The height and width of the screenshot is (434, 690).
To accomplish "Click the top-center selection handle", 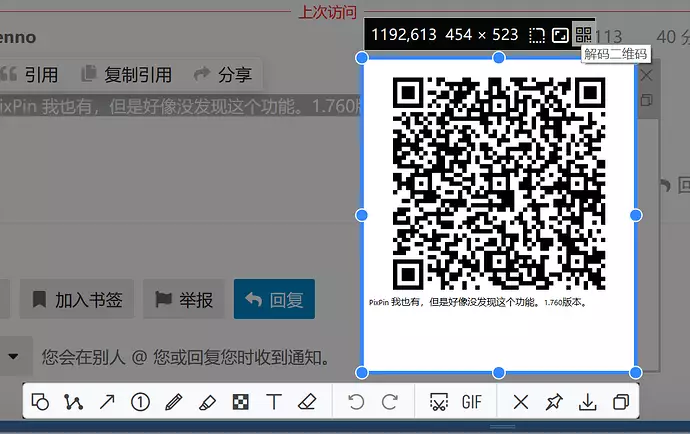I will 499,58.
